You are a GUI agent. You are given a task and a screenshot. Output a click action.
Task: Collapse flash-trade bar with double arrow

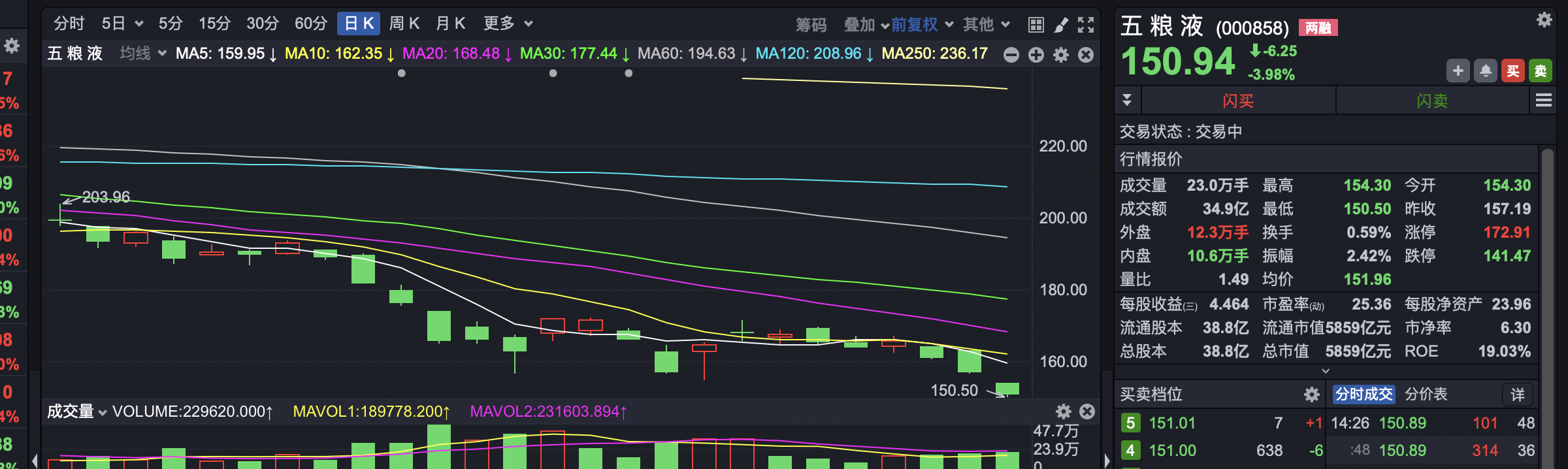click(x=1127, y=100)
